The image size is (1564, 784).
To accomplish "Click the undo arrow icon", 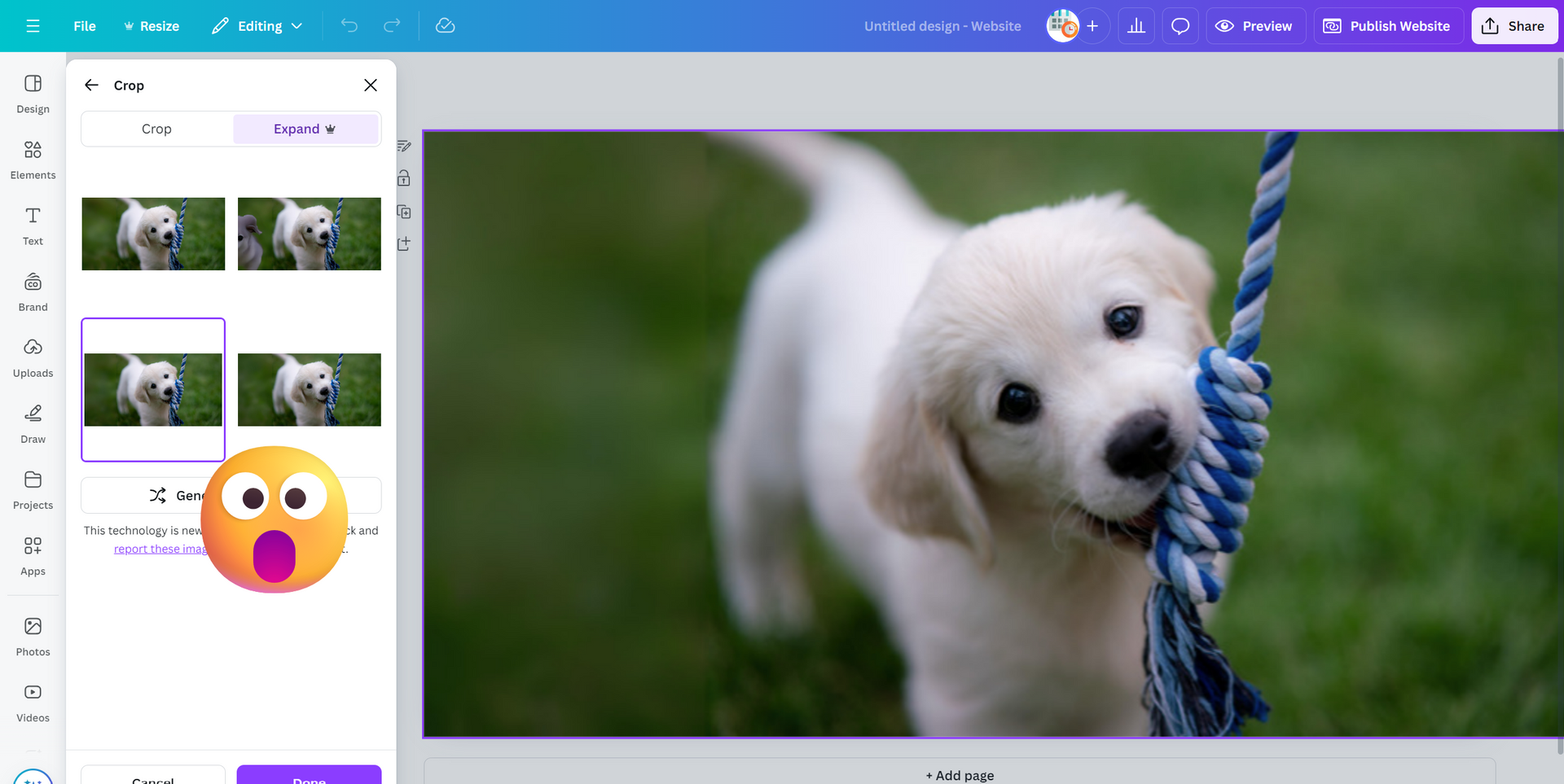I will pyautogui.click(x=349, y=26).
